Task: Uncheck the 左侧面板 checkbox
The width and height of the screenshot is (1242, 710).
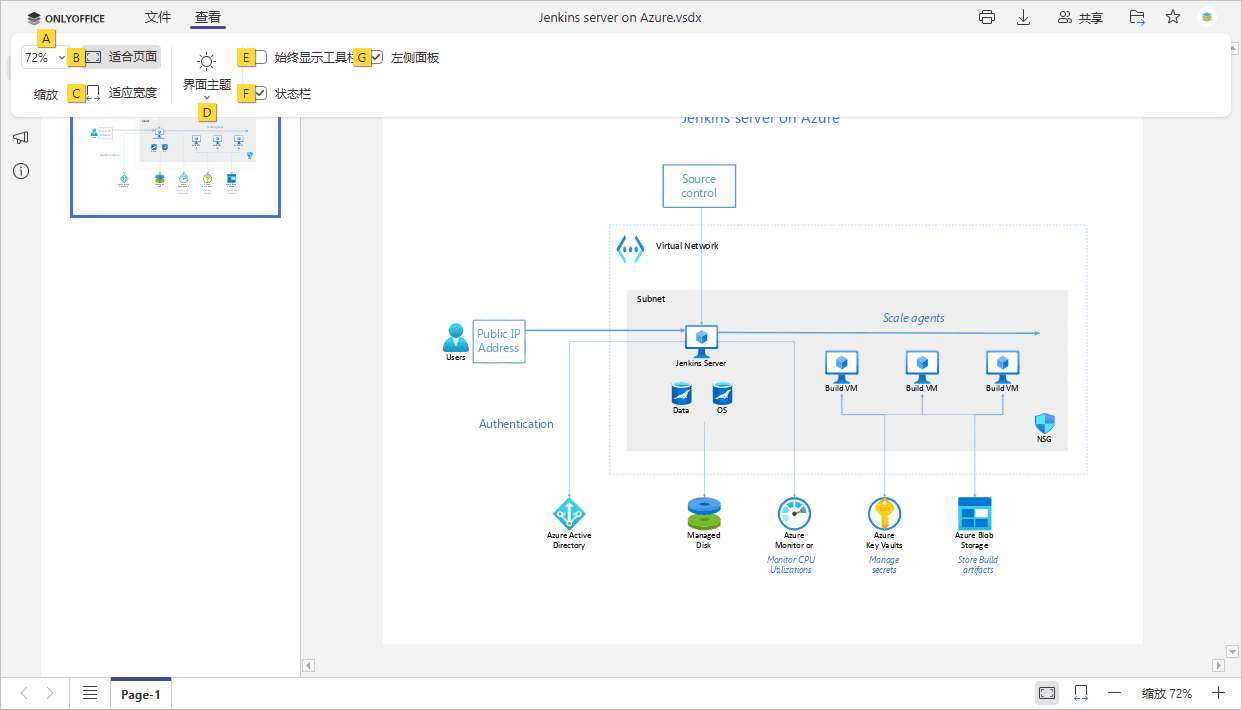Action: (377, 58)
